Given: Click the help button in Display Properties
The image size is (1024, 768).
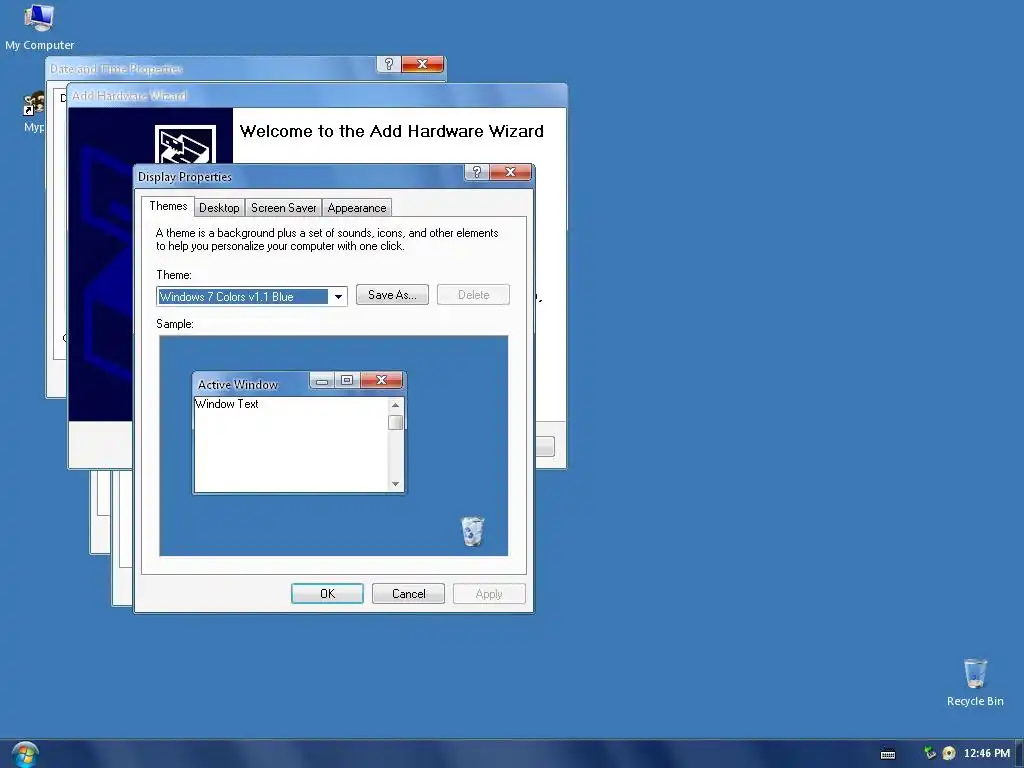Looking at the screenshot, I should [477, 172].
